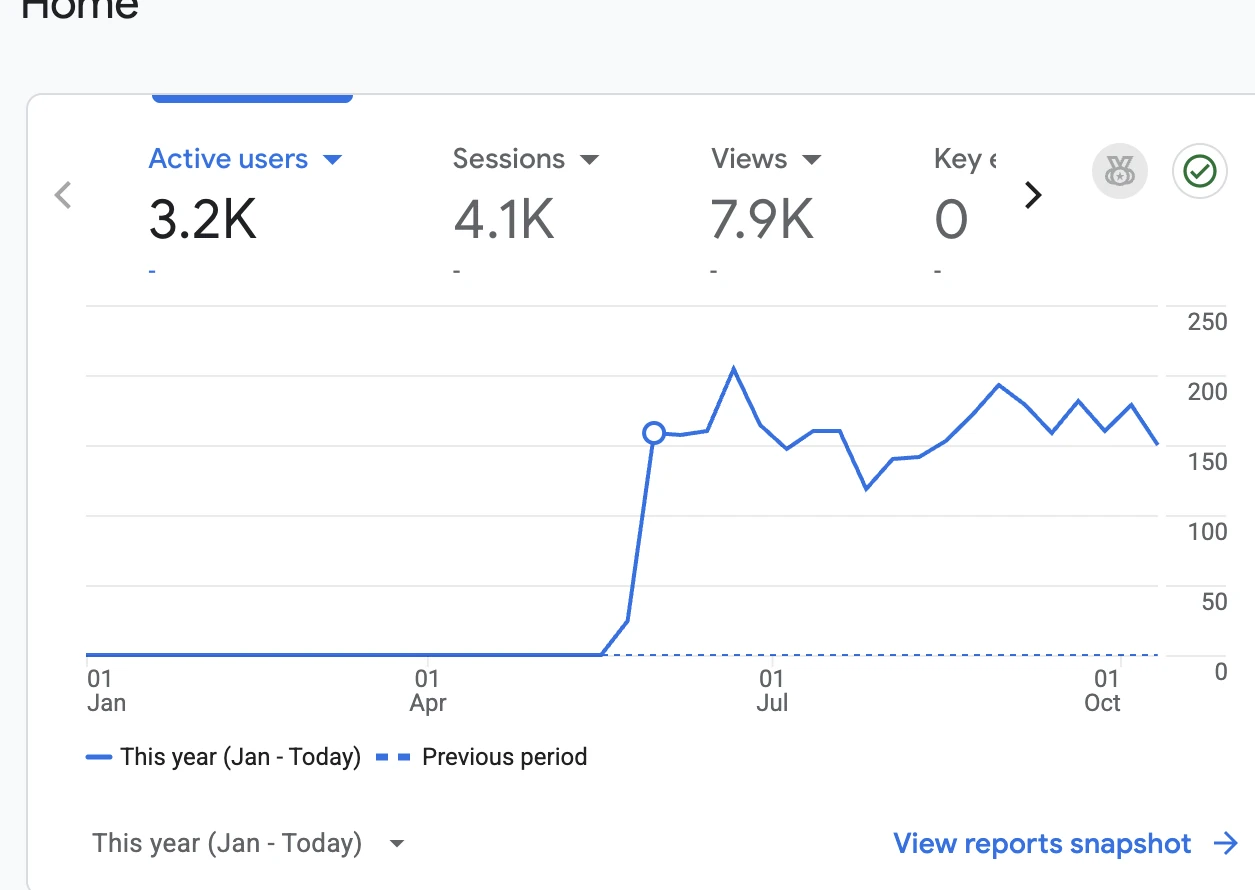Click the green checkmark status icon
The image size is (1255, 890).
[1199, 172]
